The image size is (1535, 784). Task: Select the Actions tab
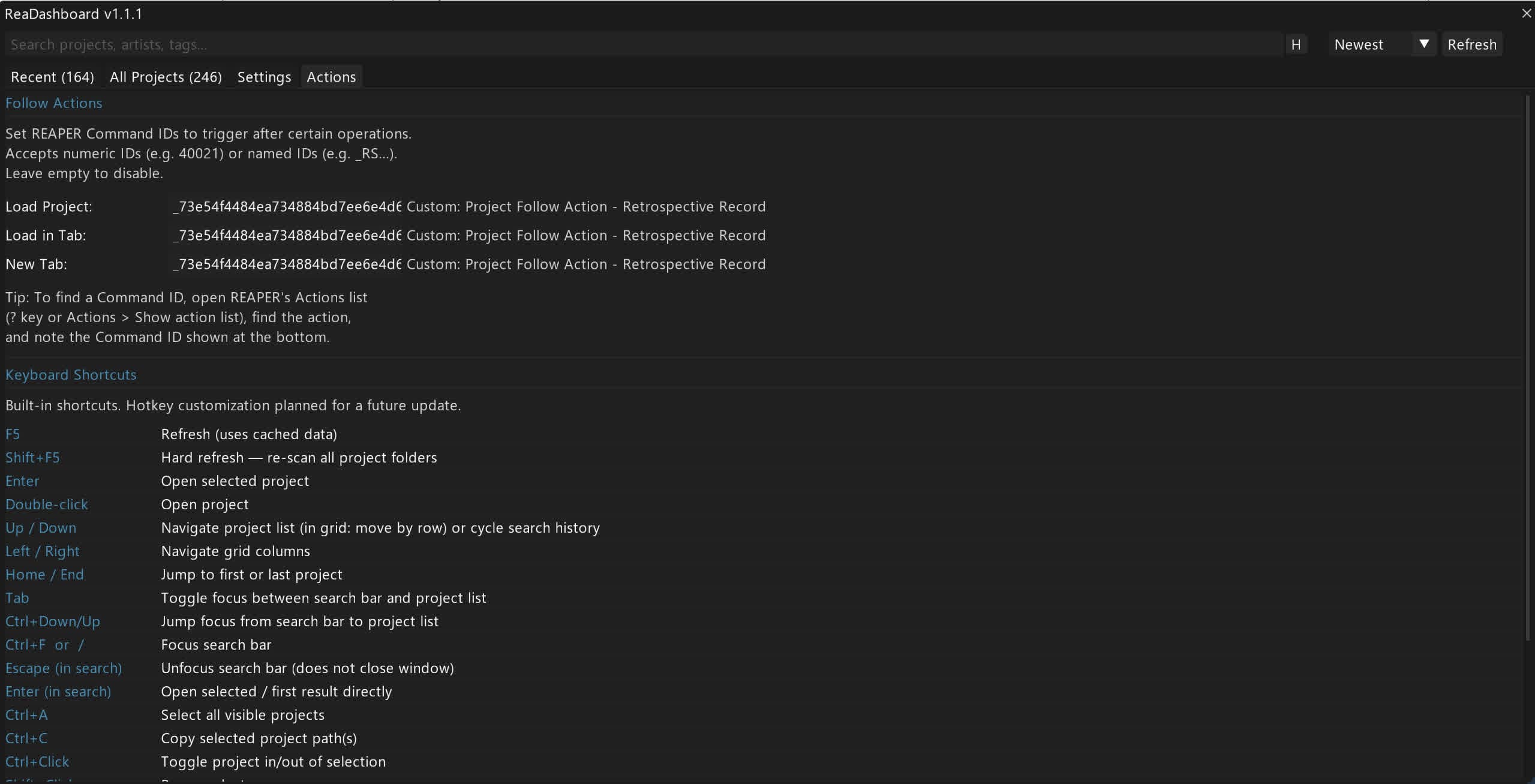pyautogui.click(x=331, y=77)
